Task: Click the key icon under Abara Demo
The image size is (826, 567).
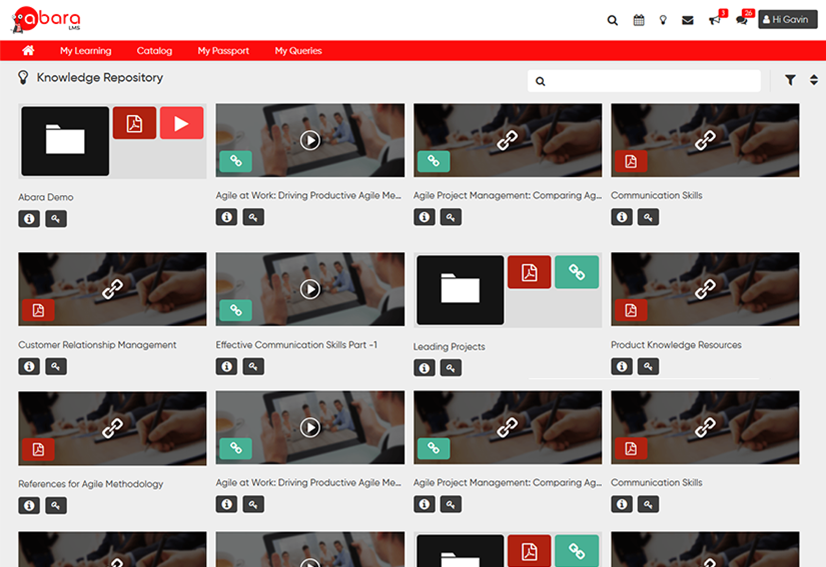Action: click(x=56, y=219)
